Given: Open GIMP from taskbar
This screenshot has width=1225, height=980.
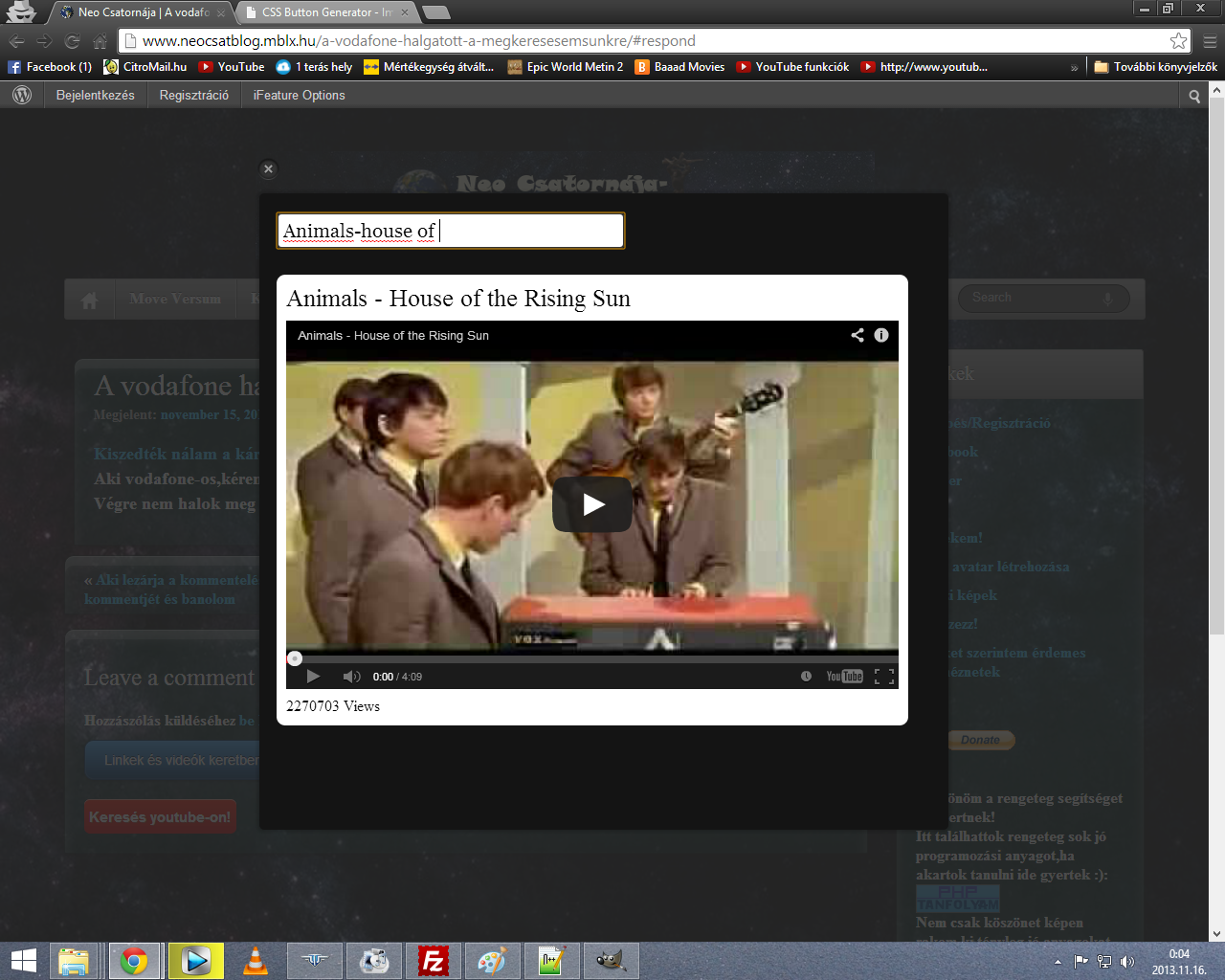Looking at the screenshot, I should [611, 961].
